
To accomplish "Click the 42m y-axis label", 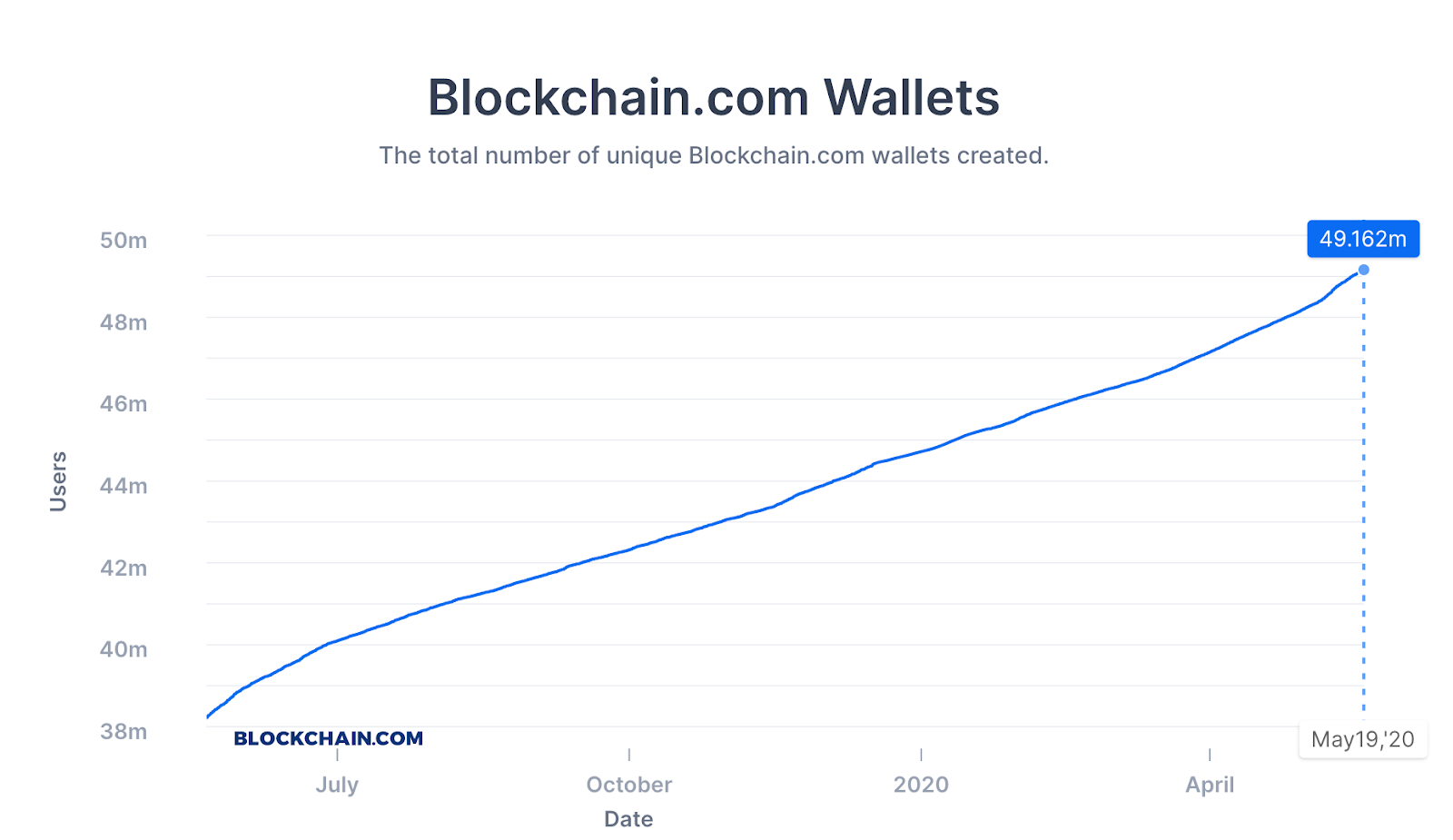I will click(124, 568).
